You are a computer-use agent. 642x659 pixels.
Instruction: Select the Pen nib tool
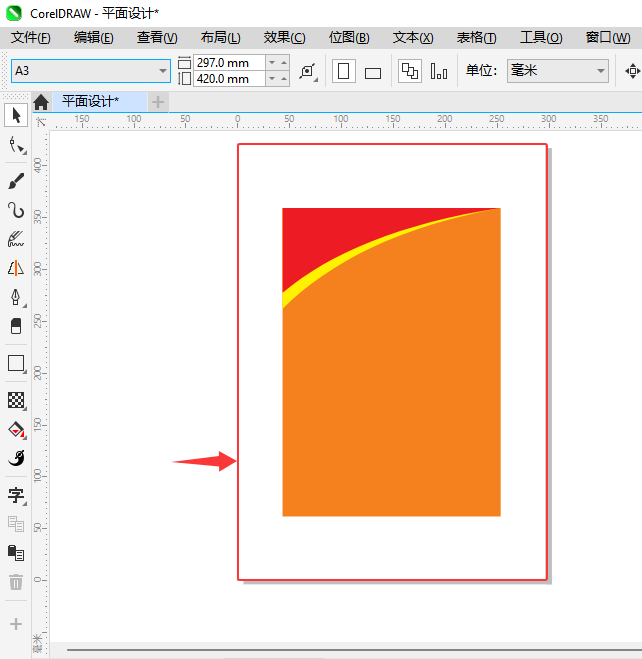[x=16, y=297]
